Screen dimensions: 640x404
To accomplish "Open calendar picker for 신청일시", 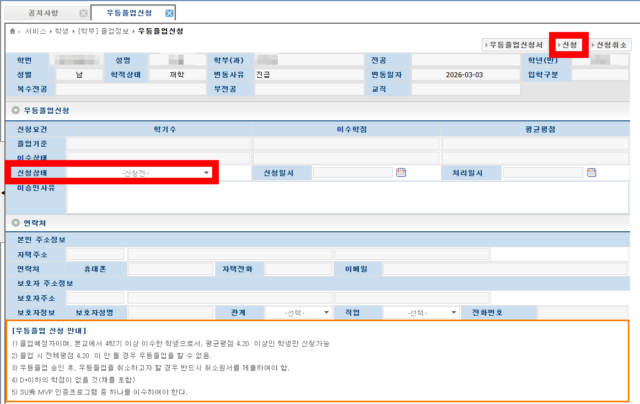I will [x=401, y=172].
